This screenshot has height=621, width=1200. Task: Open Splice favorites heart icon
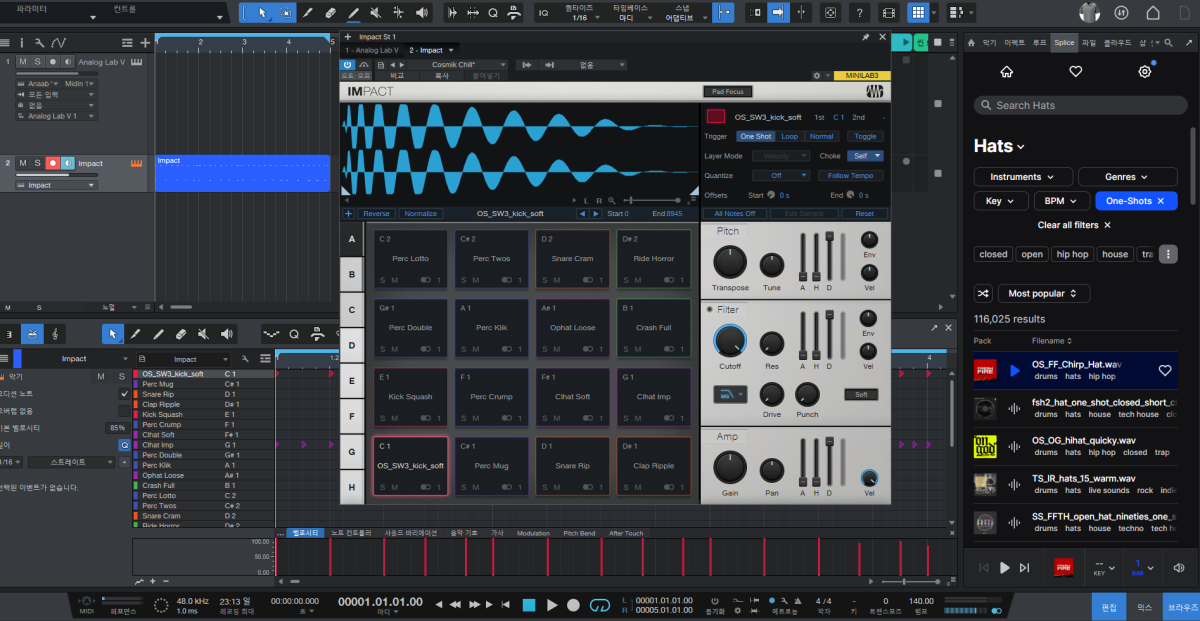[x=1076, y=72]
